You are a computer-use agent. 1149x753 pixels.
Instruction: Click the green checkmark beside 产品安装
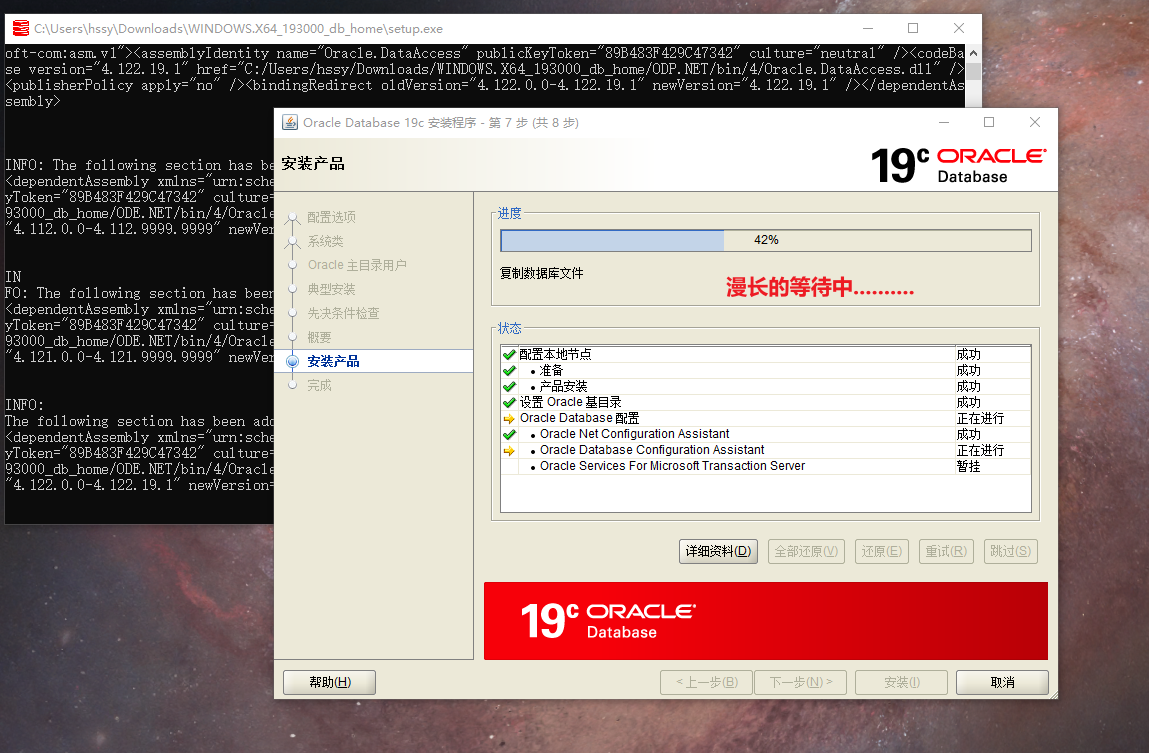(509, 387)
